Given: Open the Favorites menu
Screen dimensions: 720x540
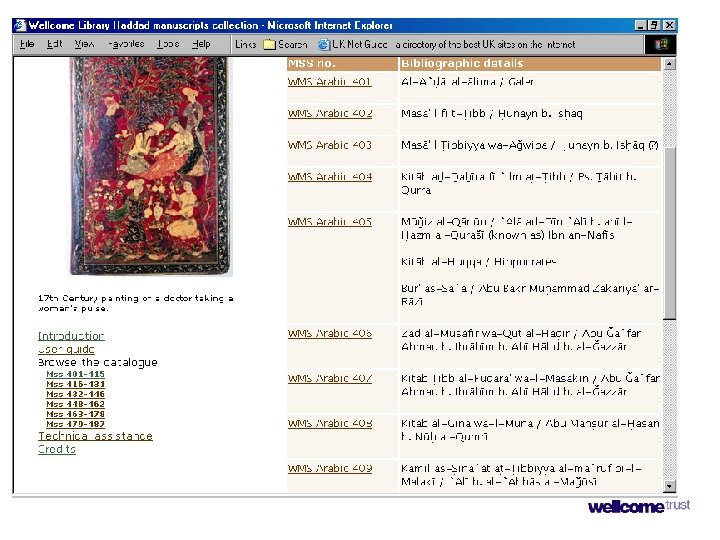Looking at the screenshot, I should [x=126, y=44].
